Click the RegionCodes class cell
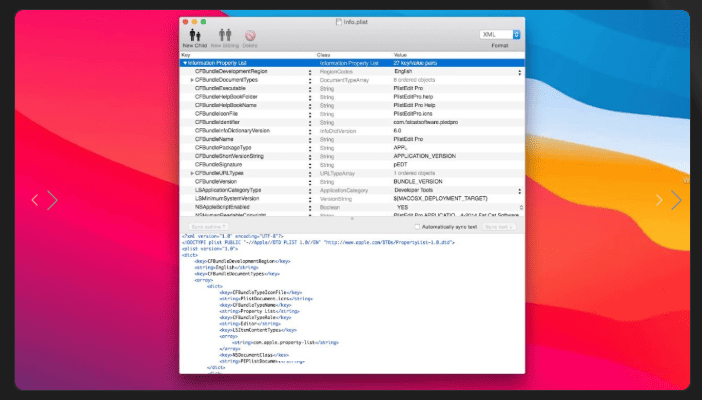This screenshot has height=400, width=702. click(336, 72)
